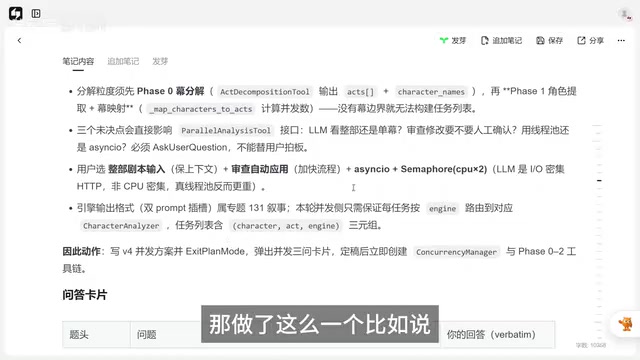Click the 问答卡片 heading
The image size is (640, 360).
click(84, 295)
